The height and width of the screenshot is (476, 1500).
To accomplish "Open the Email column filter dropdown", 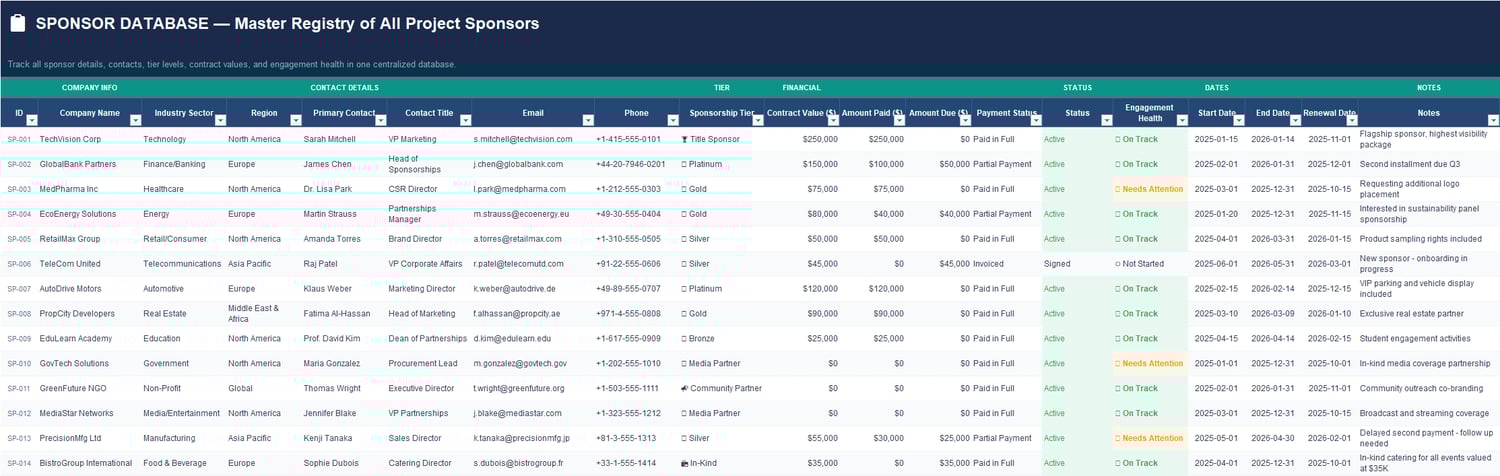I will coord(587,120).
